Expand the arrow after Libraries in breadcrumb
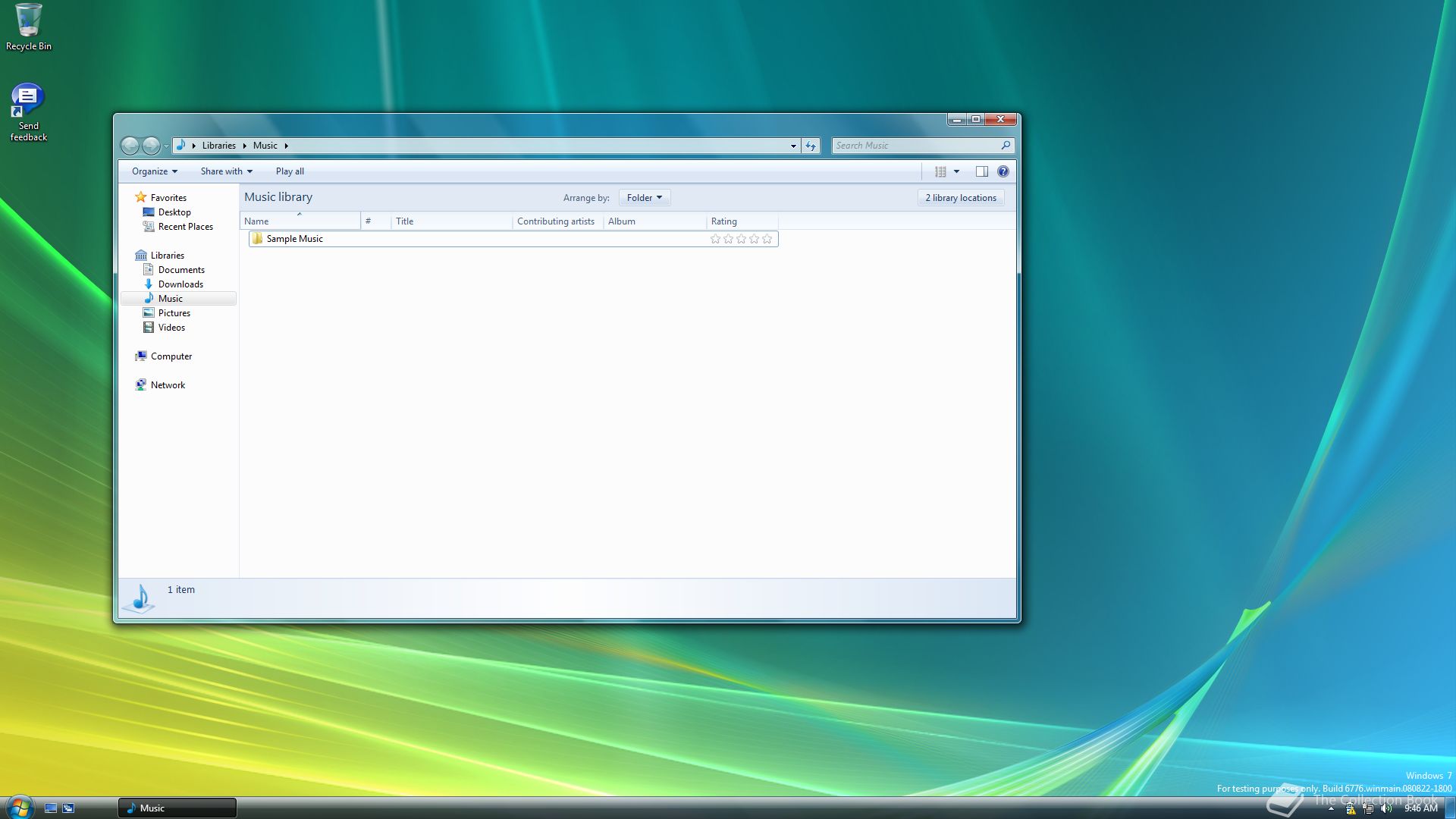The image size is (1456, 819). (244, 146)
